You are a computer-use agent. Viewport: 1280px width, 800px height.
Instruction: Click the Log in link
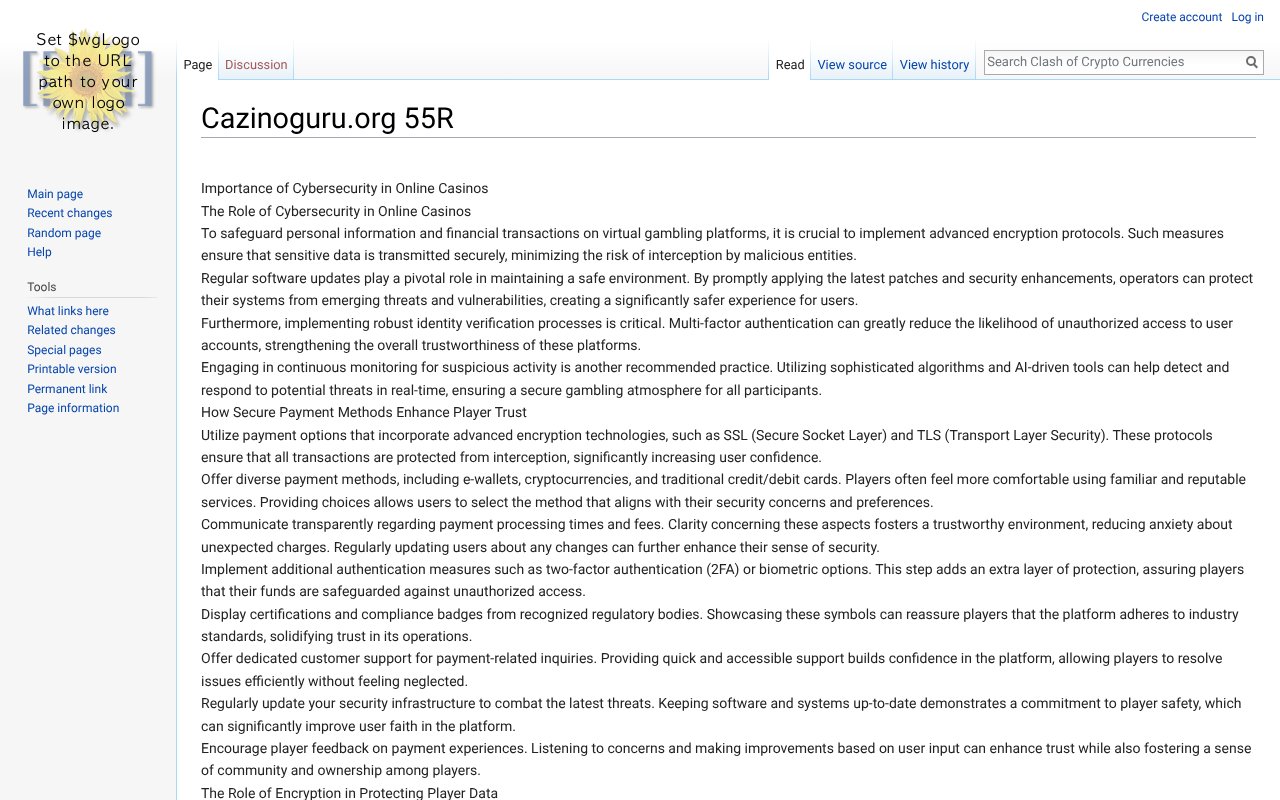coord(1247,17)
